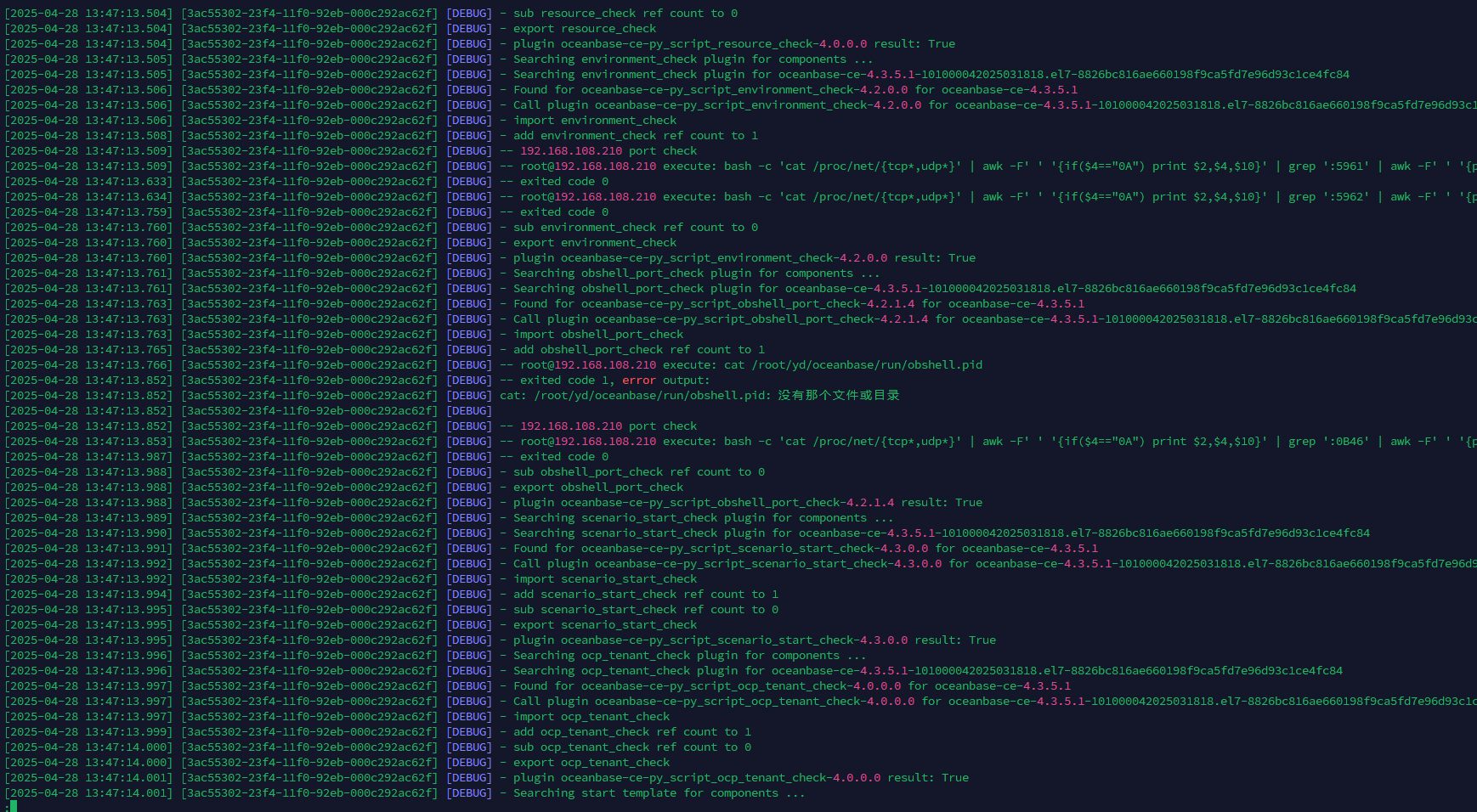Select 'Searching ocp_tenant_check plugin for components ...'

[x=690, y=656]
